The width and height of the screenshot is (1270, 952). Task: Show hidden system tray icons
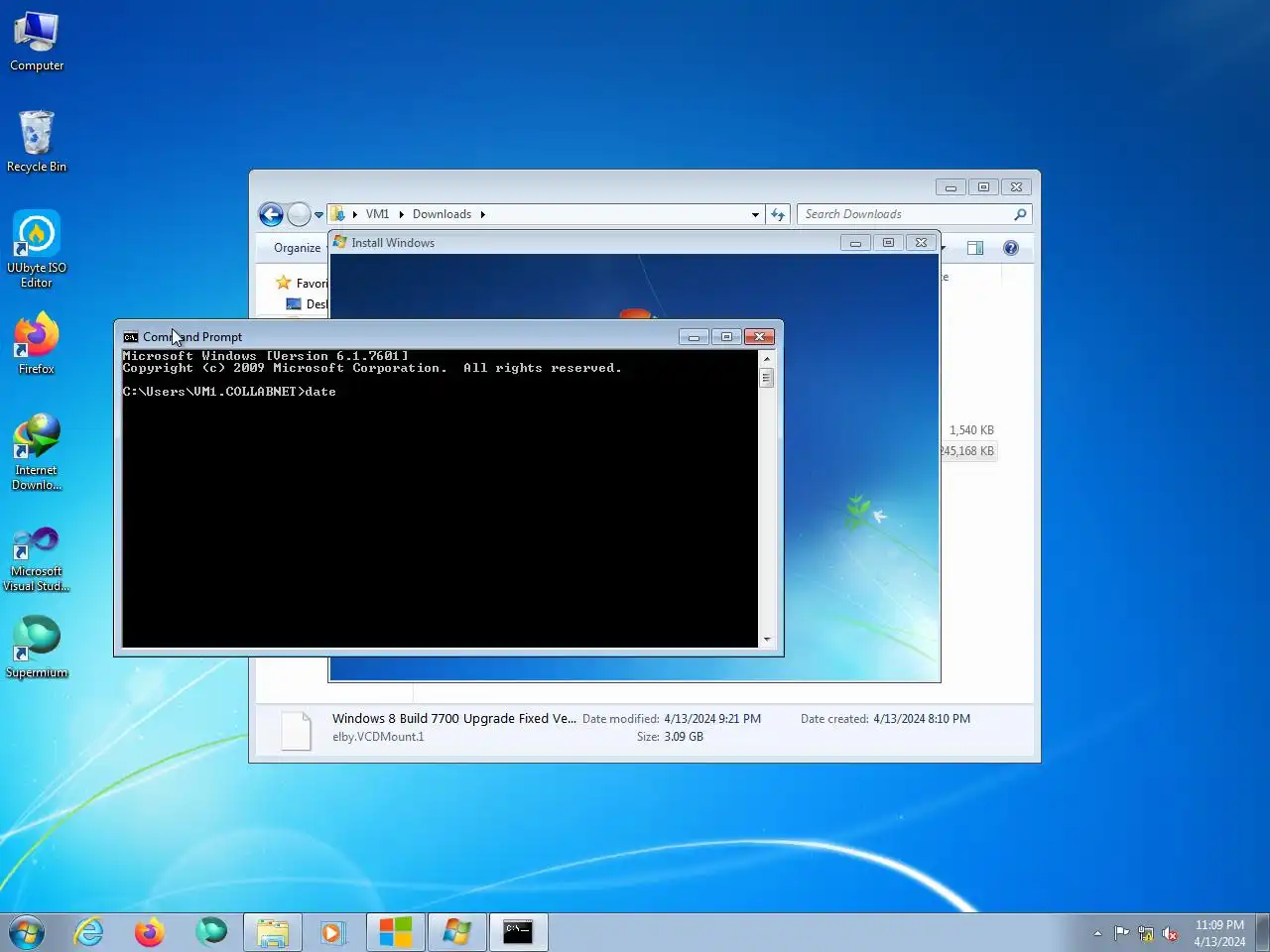1097,933
